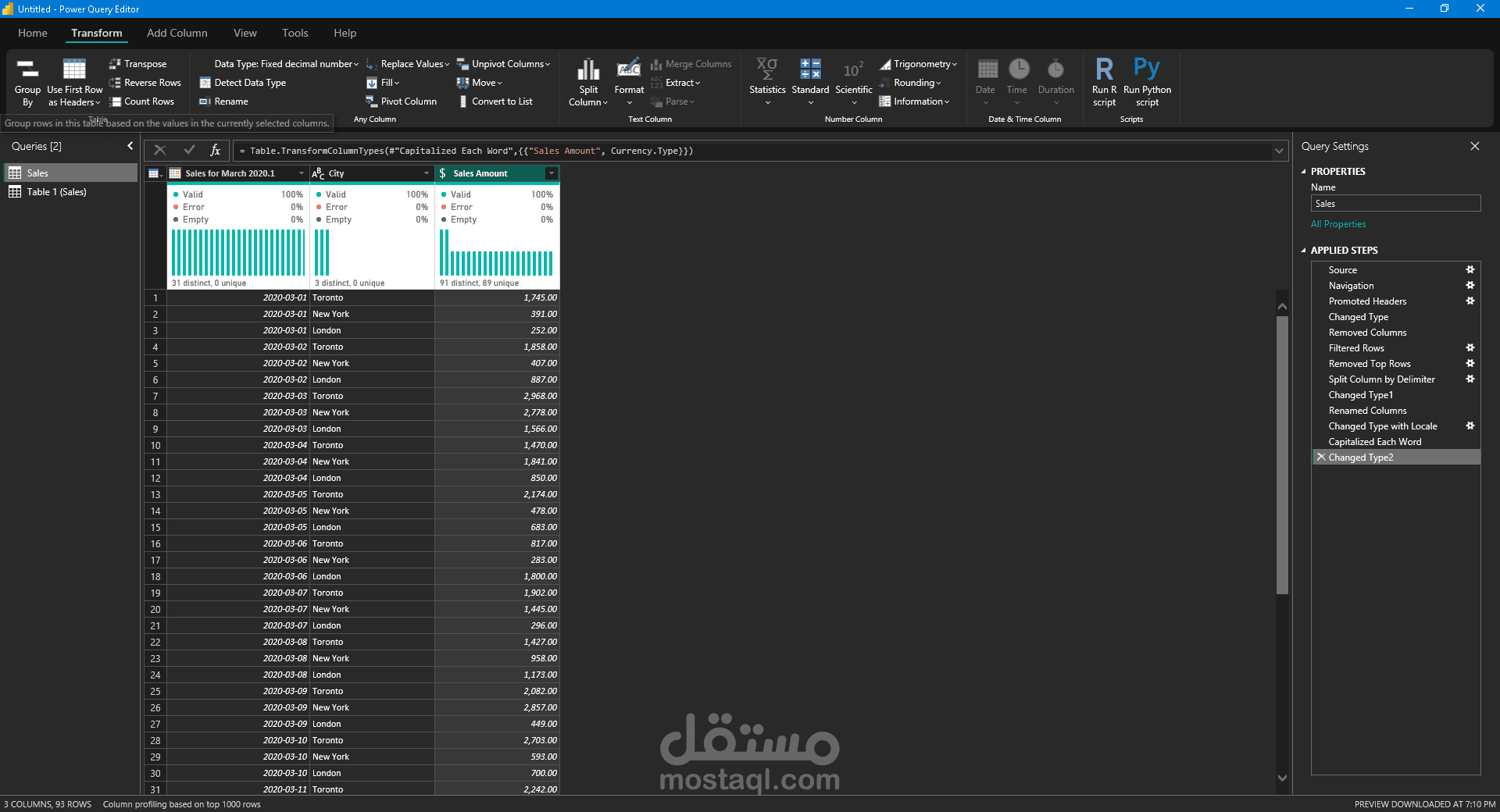Open Unpivot Columns dropdown
The width and height of the screenshot is (1500, 812).
coord(504,64)
